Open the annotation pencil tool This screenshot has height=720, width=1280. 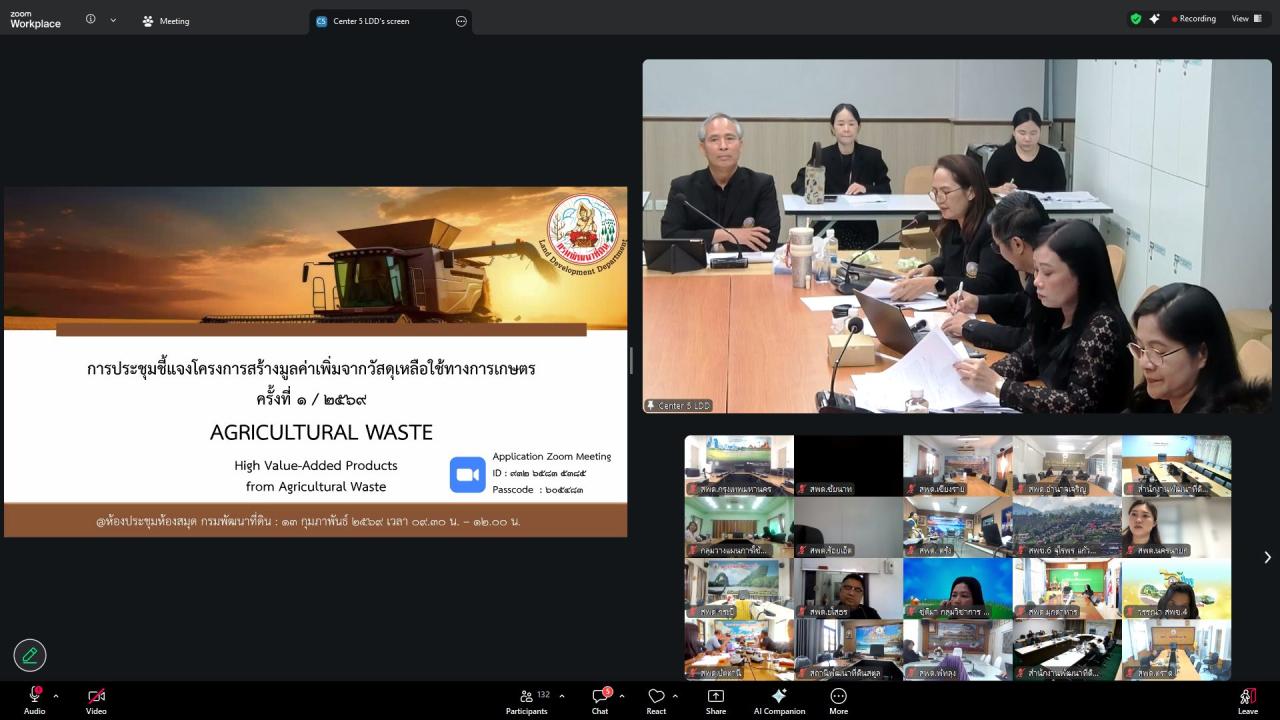click(x=29, y=655)
